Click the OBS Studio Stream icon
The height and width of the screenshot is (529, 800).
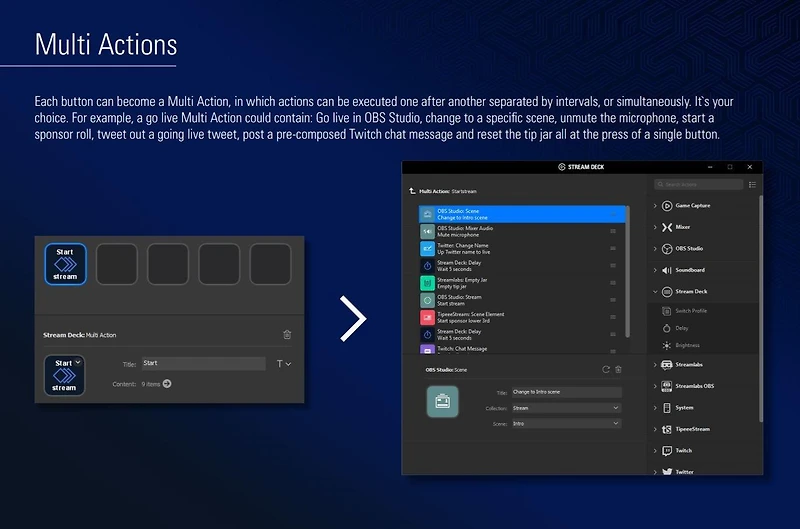(x=428, y=300)
